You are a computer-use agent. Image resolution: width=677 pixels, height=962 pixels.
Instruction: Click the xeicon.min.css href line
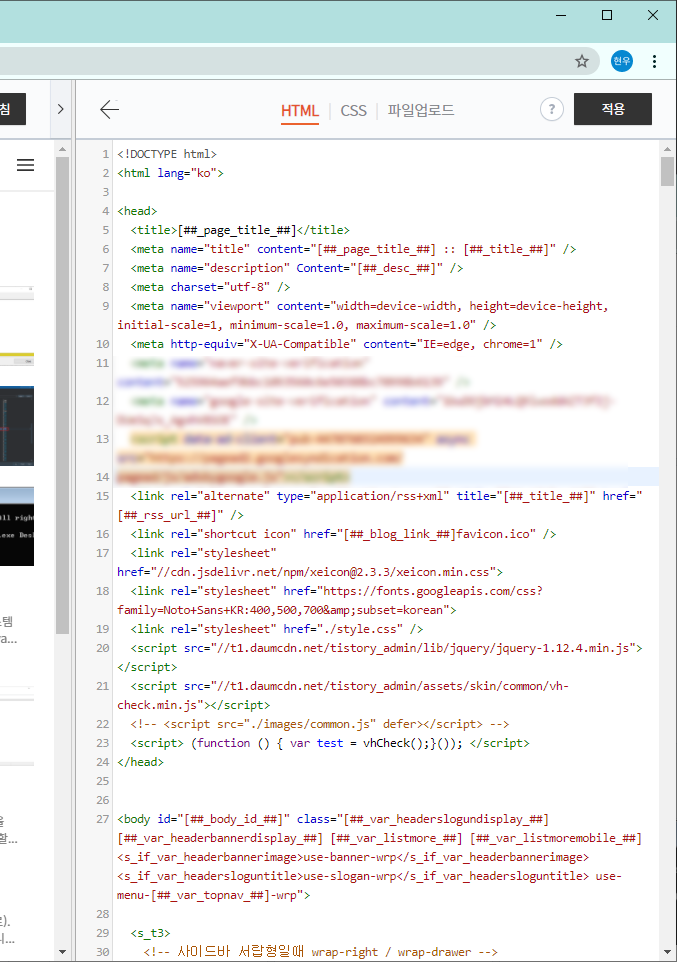pyautogui.click(x=310, y=572)
